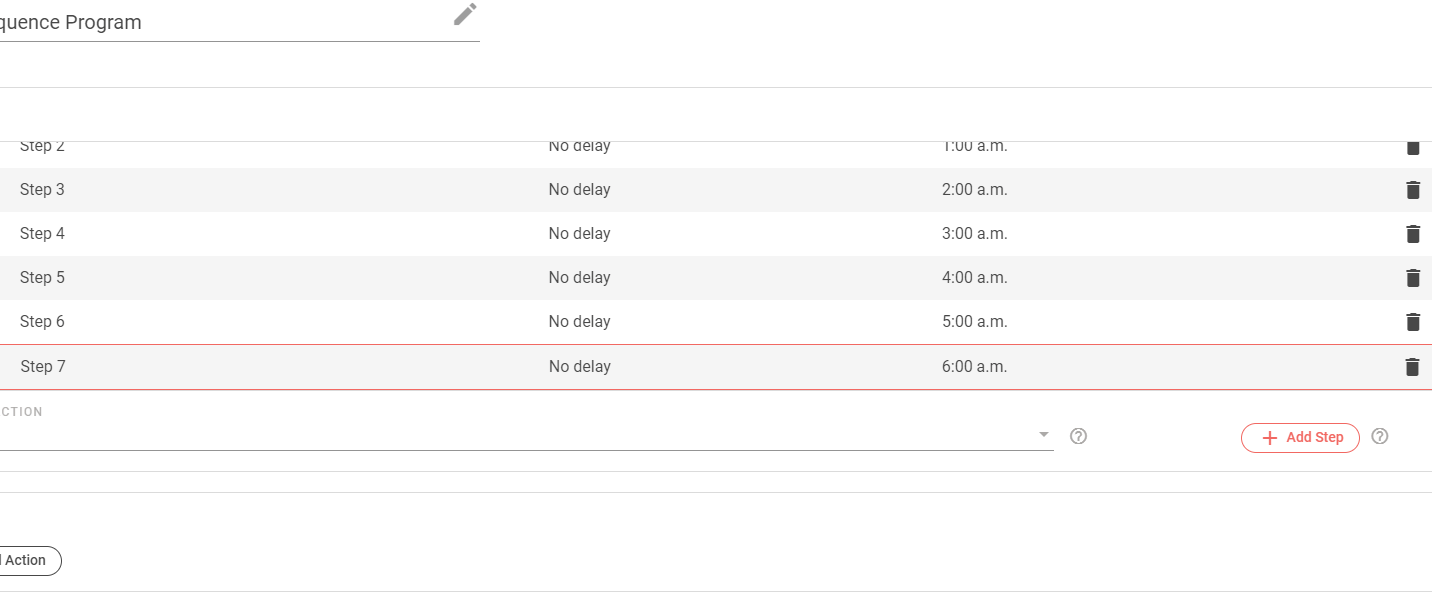Select the Step 5 row label
The width and height of the screenshot is (1432, 616).
point(42,278)
